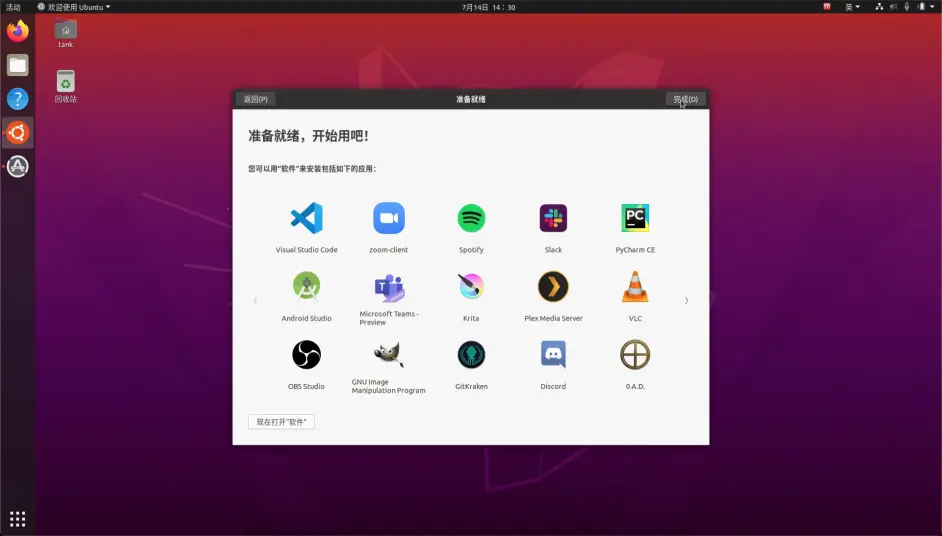Click the network status icon in top bar
The height and width of the screenshot is (536, 942).
879,7
